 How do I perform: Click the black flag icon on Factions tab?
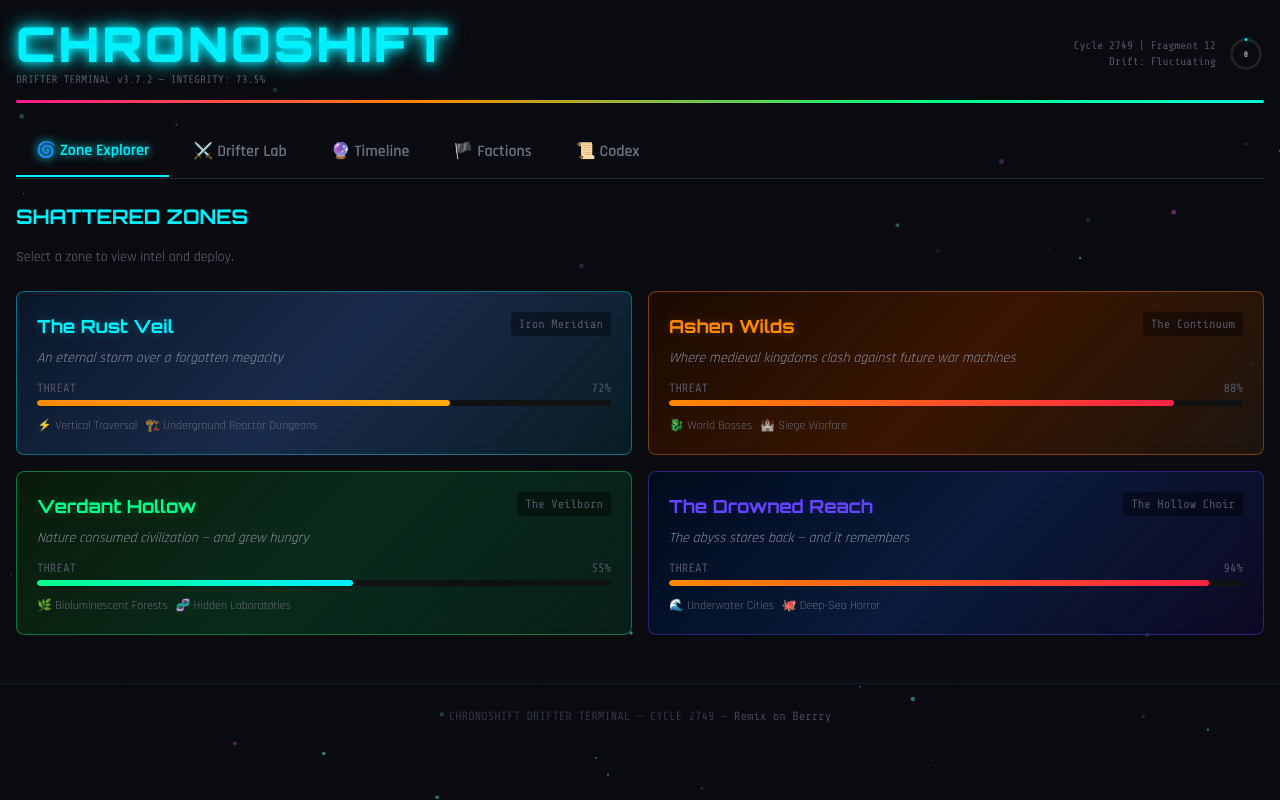[463, 151]
